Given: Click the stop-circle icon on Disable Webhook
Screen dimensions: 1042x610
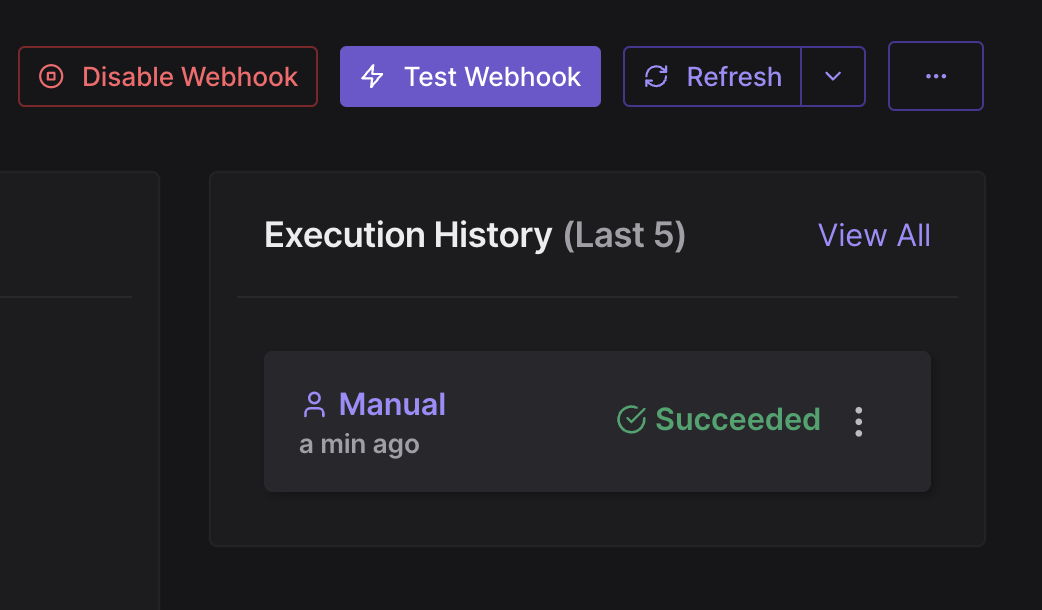Looking at the screenshot, I should [x=50, y=76].
